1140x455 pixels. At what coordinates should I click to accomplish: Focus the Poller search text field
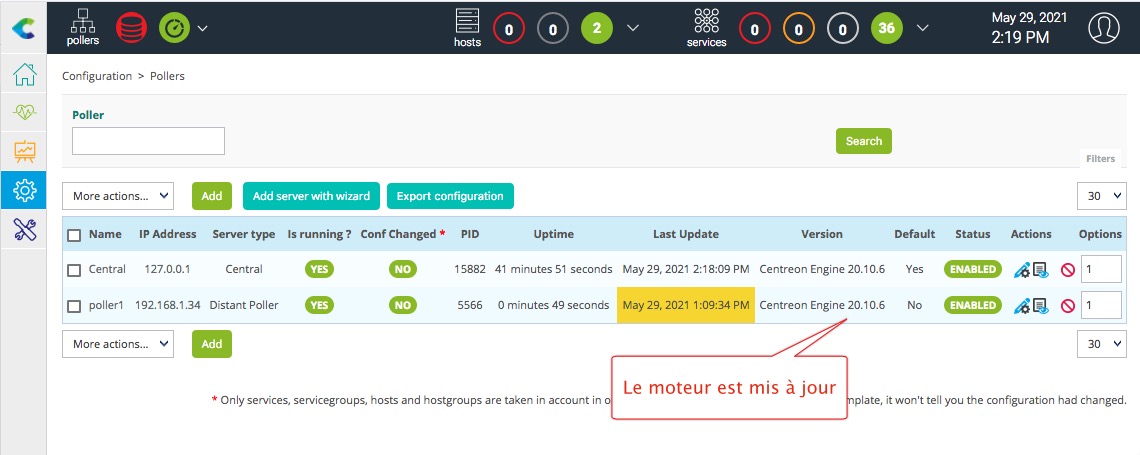[148, 141]
